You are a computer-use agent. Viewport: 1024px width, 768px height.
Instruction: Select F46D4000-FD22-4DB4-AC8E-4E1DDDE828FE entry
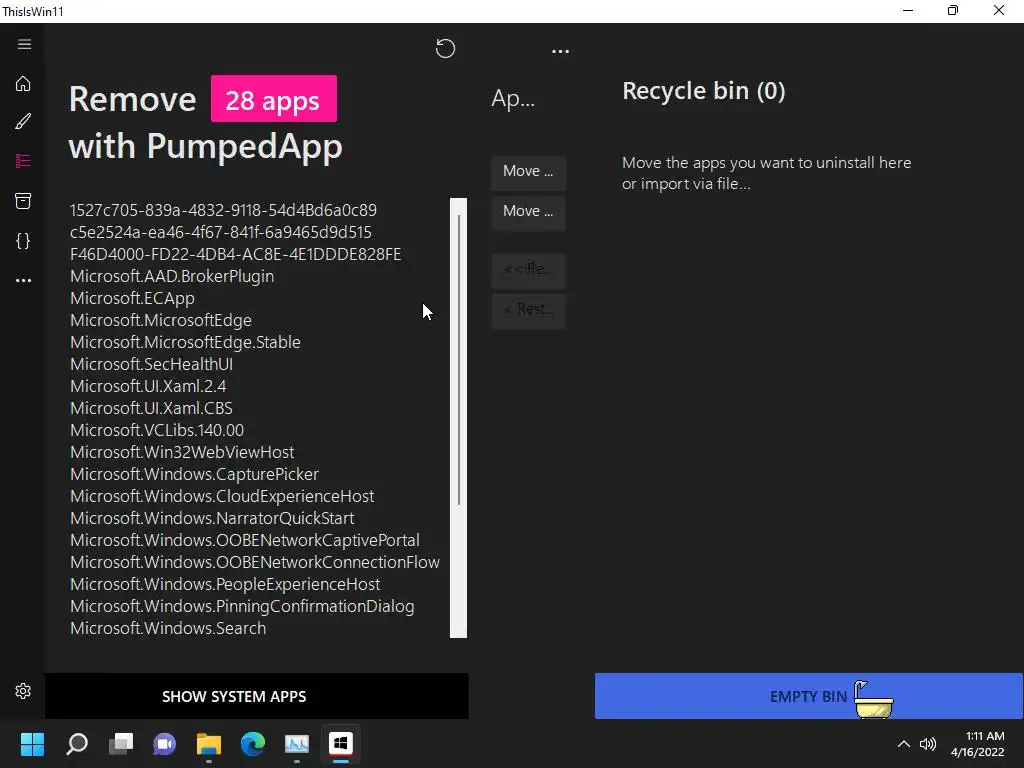tap(236, 255)
